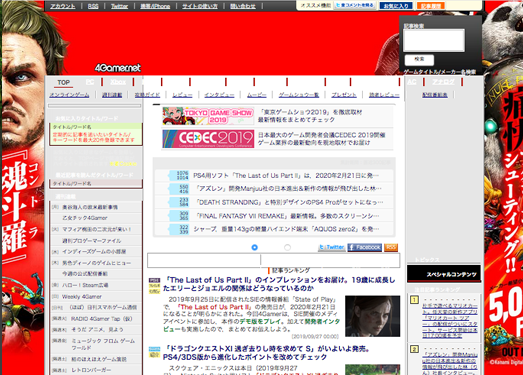Image resolution: width=523 pixels, height=375 pixels.
Task: Click the 本日Cookie link in sidebar
Action: pyautogui.click(x=123, y=163)
